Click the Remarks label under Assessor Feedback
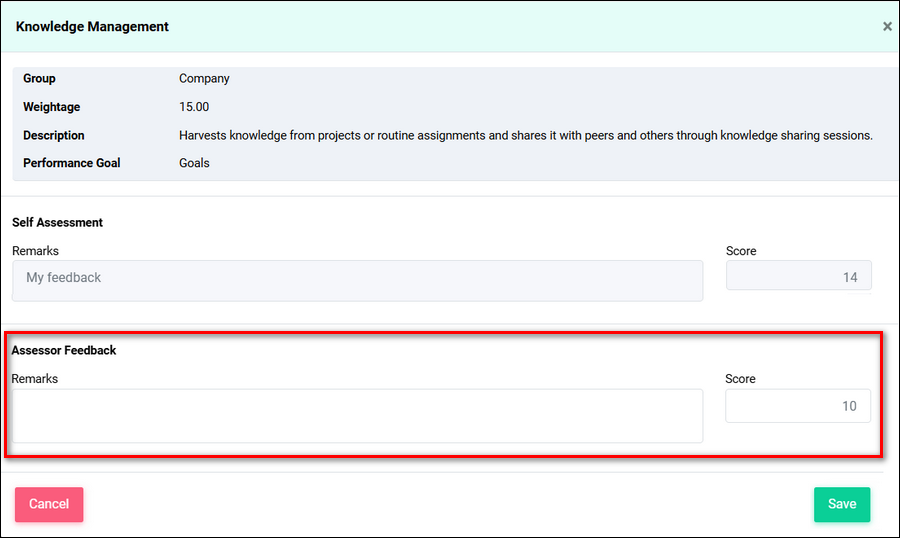900x538 pixels. tap(35, 379)
